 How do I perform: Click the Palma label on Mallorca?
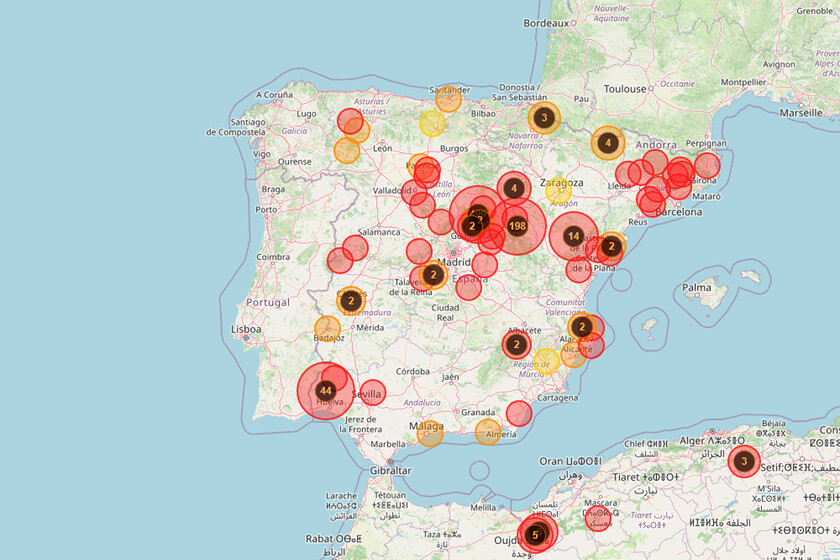[696, 287]
